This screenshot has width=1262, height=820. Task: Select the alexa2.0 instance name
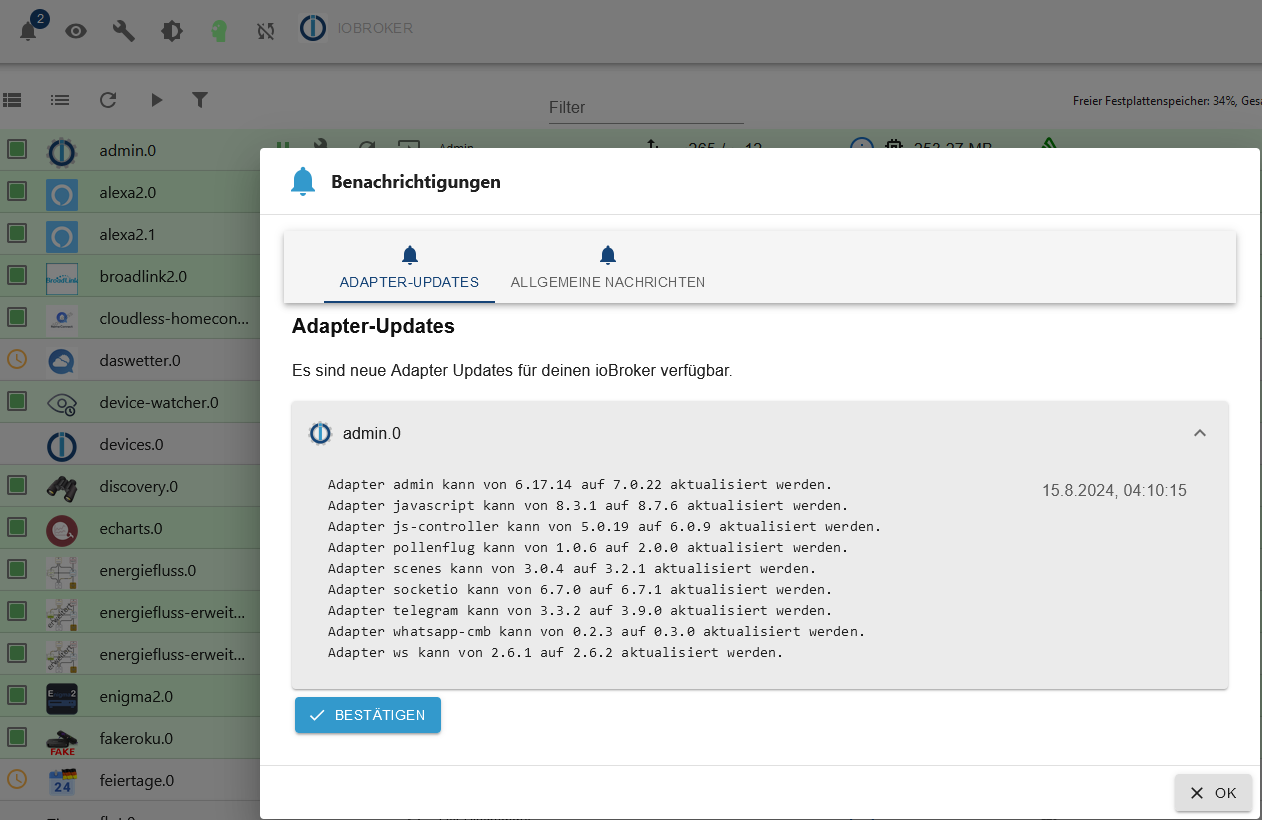pyautogui.click(x=128, y=193)
